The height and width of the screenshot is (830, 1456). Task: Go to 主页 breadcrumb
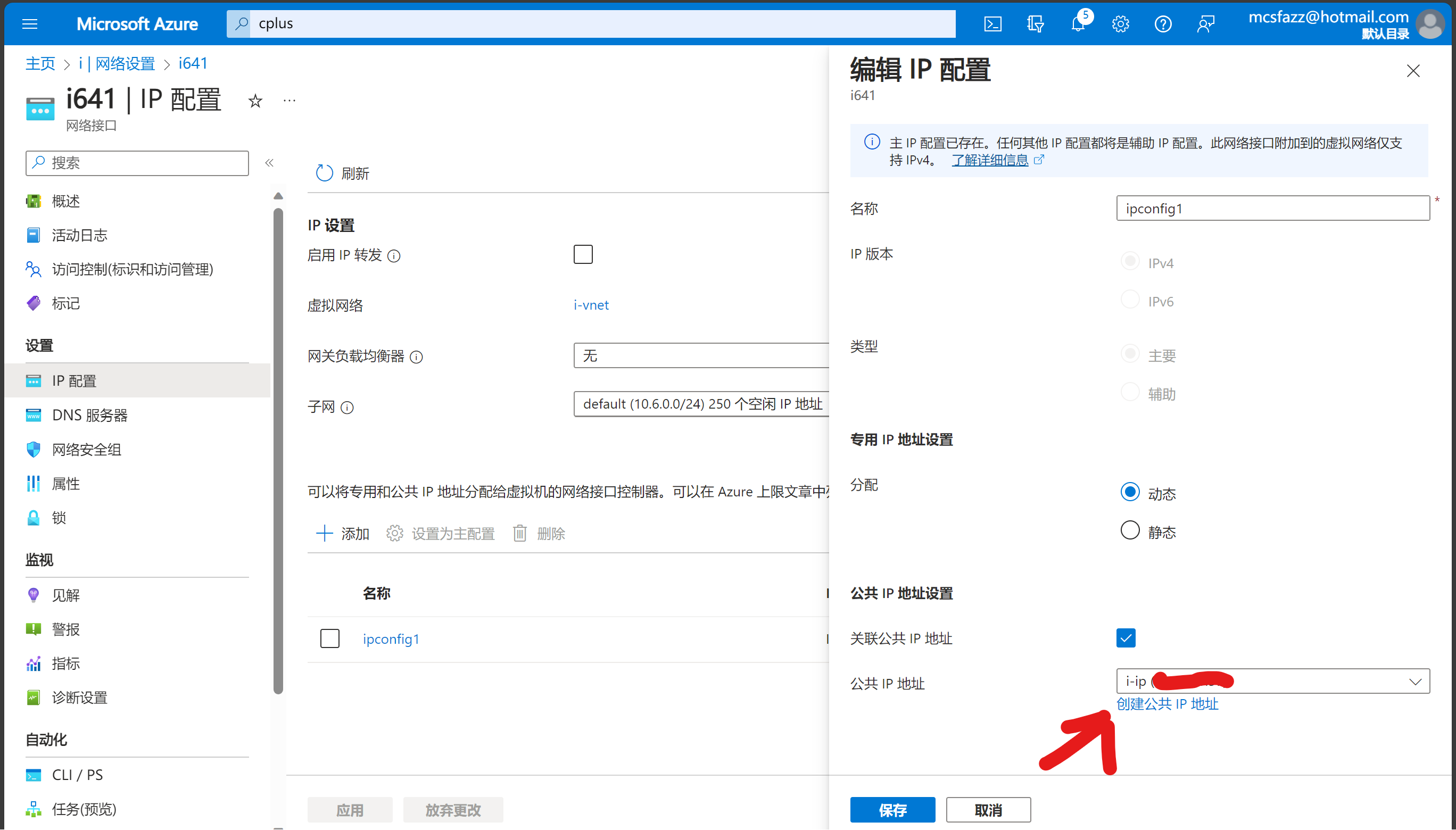pos(40,63)
